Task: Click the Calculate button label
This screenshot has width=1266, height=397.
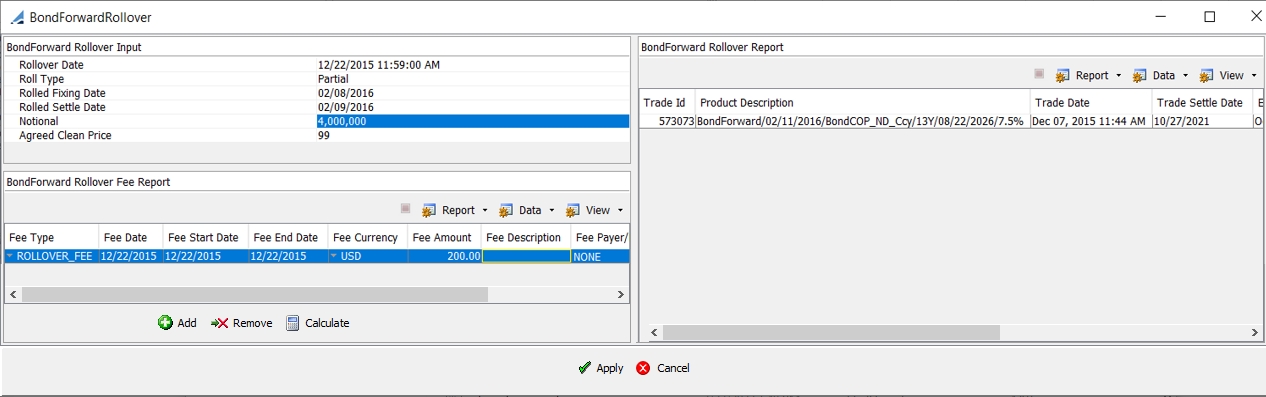Action: pos(327,323)
